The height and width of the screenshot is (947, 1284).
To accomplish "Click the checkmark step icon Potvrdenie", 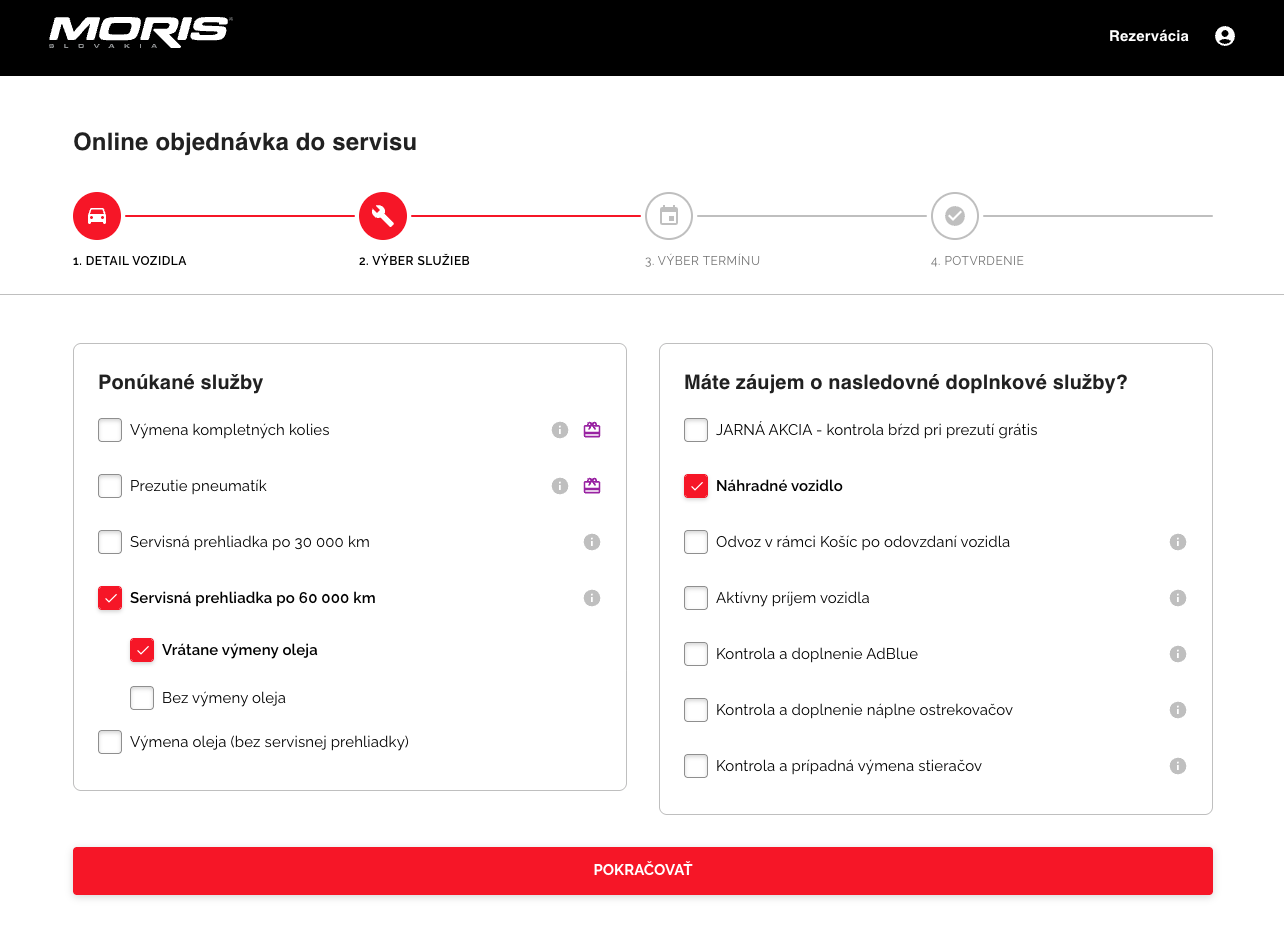I will 955,216.
